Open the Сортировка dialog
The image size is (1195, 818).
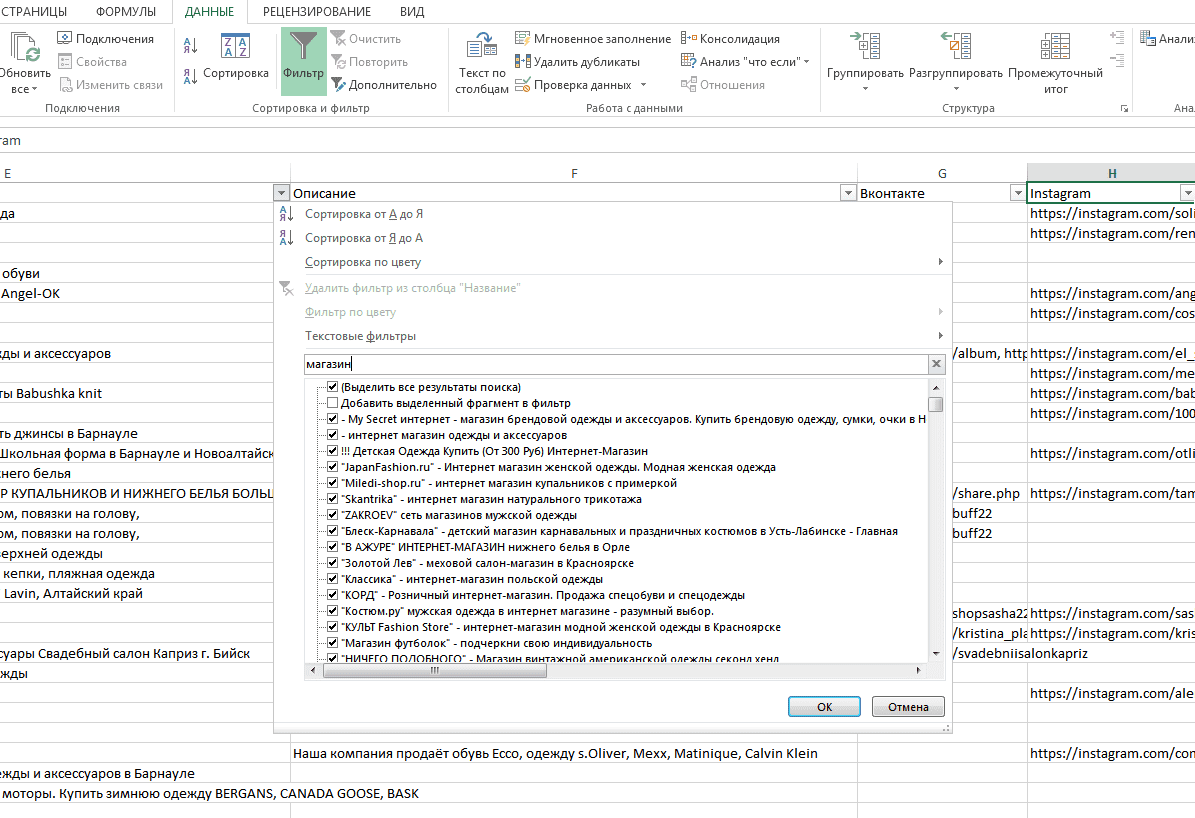point(235,56)
